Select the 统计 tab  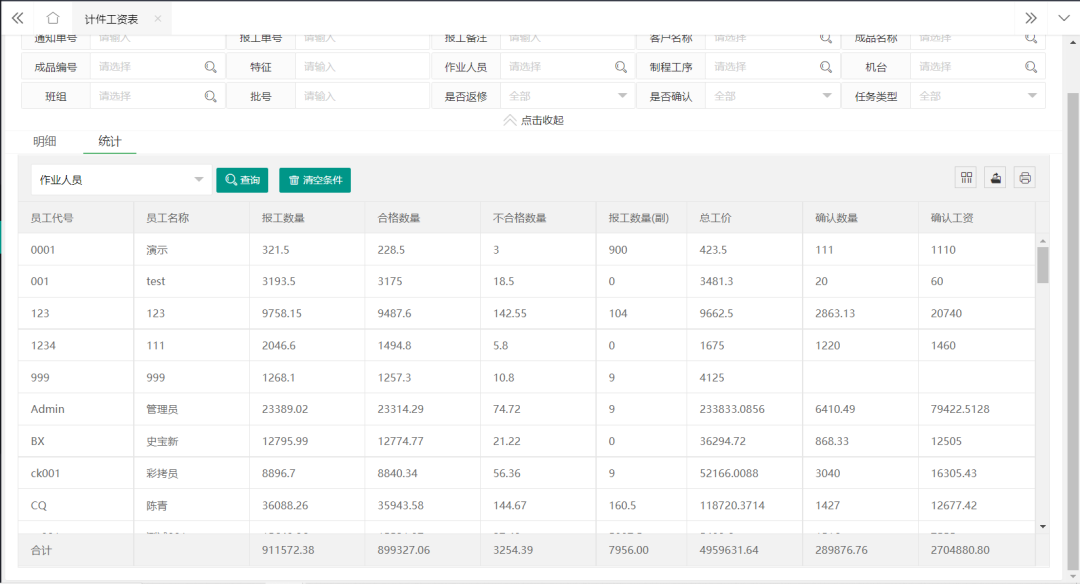[x=110, y=141]
